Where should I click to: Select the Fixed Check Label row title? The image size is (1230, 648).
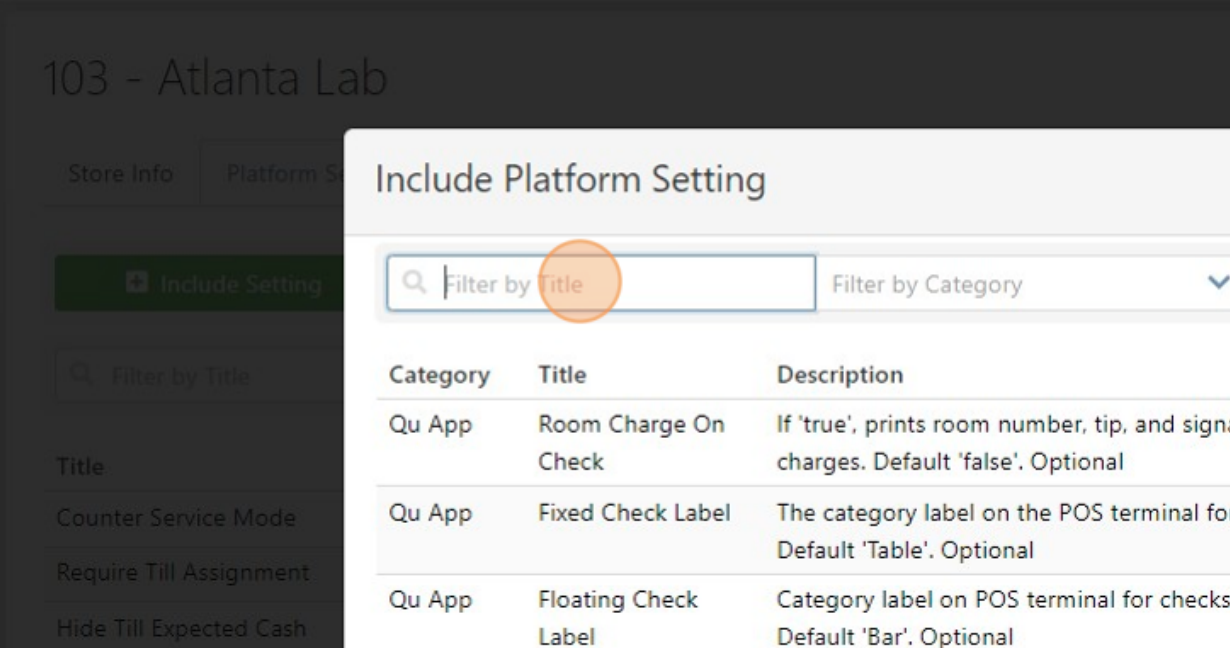click(x=634, y=513)
